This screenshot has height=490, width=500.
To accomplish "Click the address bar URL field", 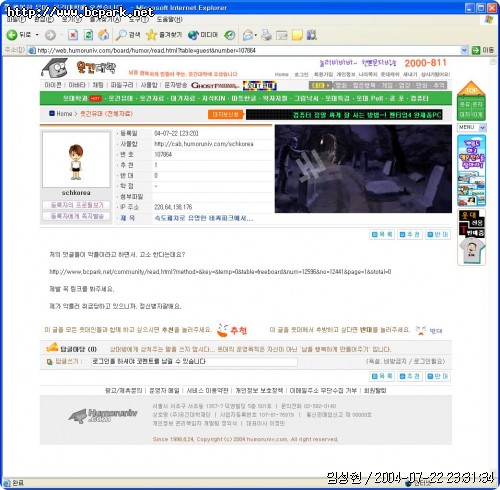I will click(247, 50).
